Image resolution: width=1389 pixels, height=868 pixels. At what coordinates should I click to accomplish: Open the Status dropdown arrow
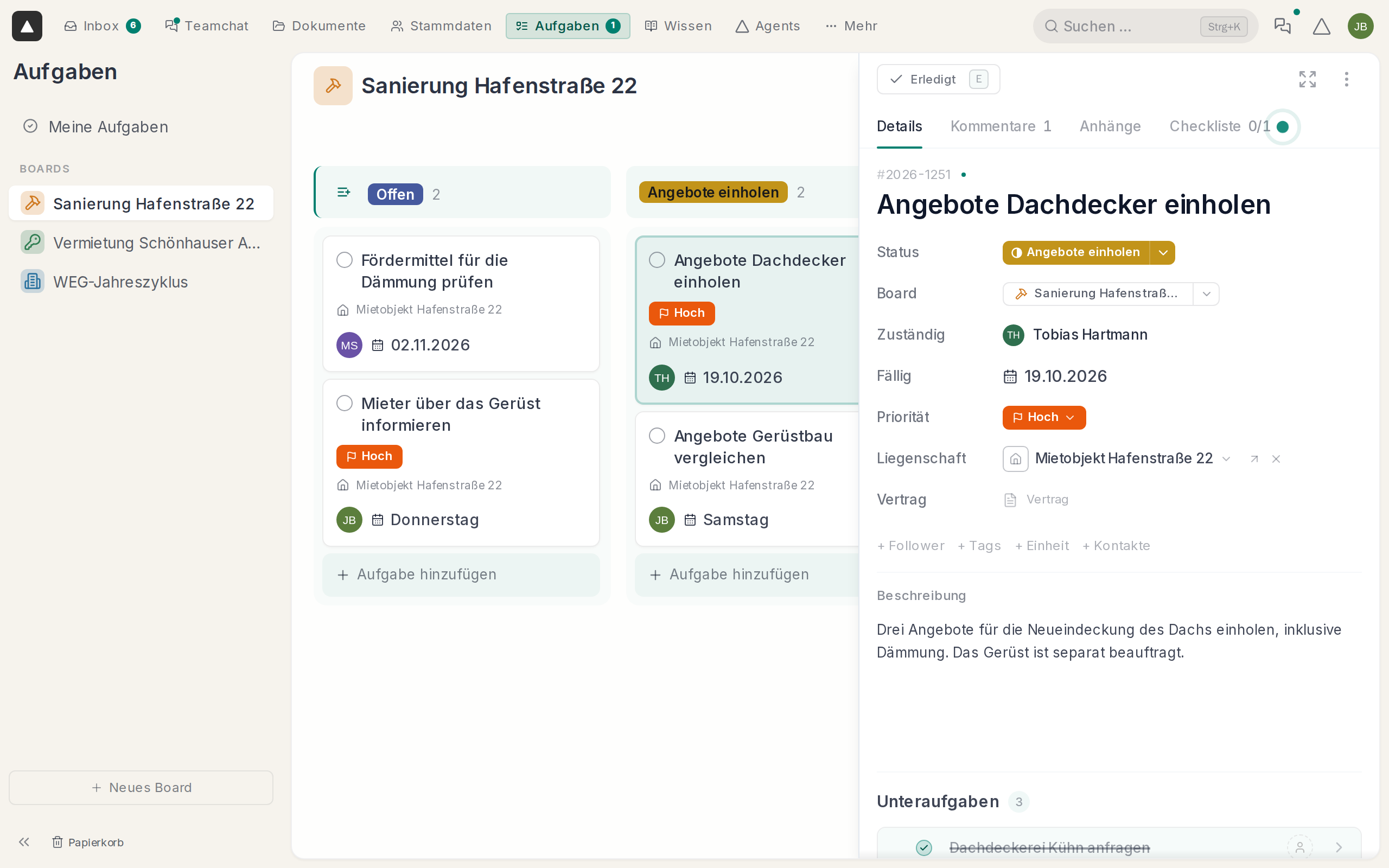[x=1163, y=253]
